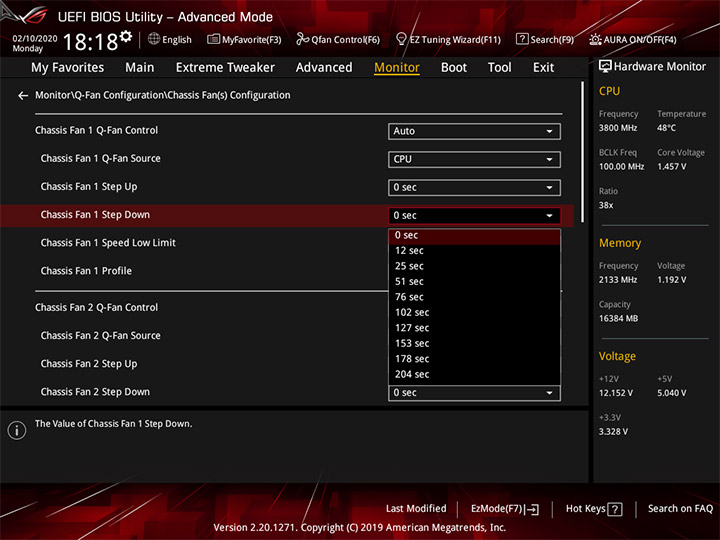Image resolution: width=720 pixels, height=540 pixels.
Task: Click the back arrow beside the breadcrumb path
Action: point(23,96)
